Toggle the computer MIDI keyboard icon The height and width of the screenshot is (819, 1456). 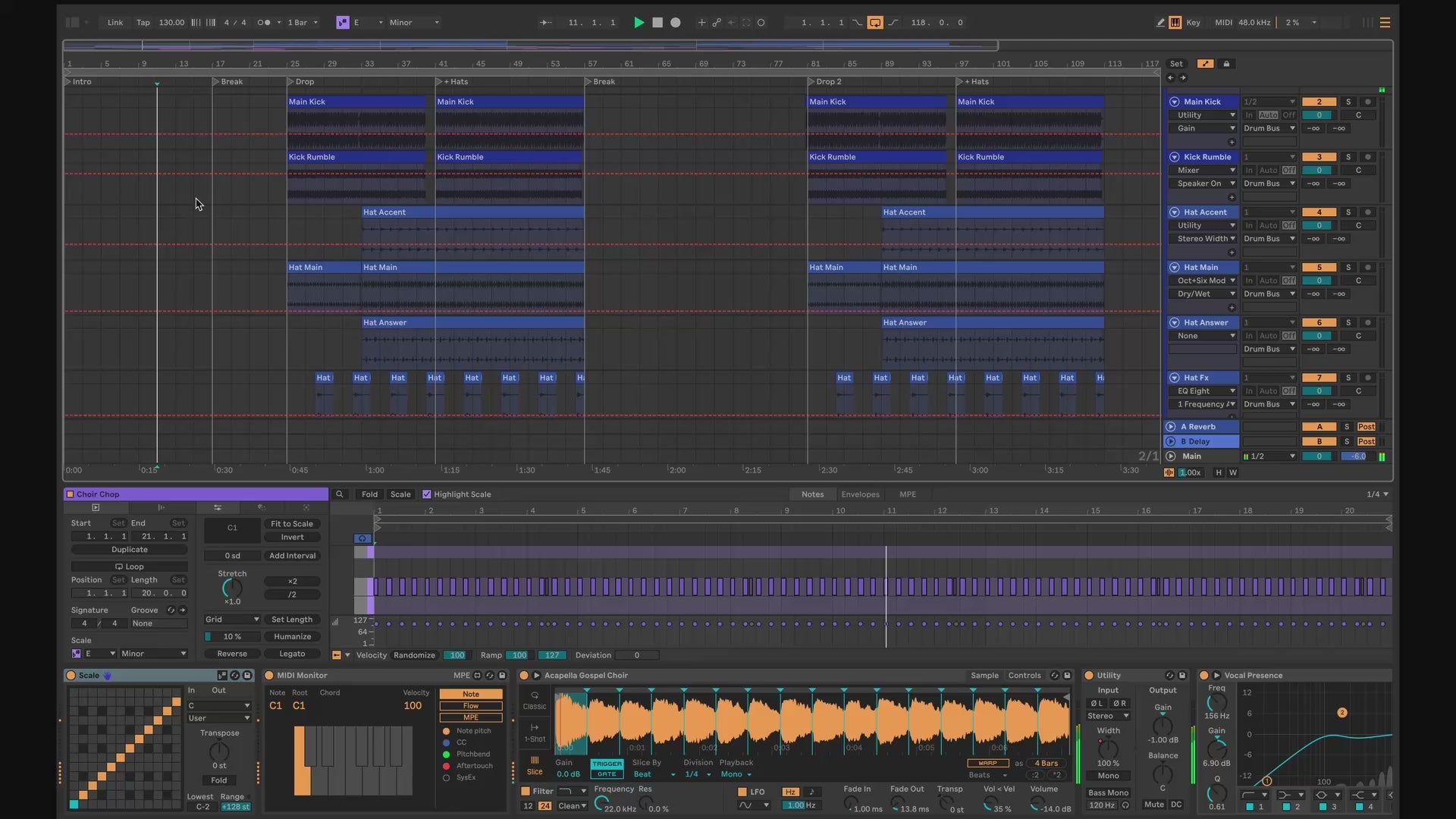click(1175, 23)
